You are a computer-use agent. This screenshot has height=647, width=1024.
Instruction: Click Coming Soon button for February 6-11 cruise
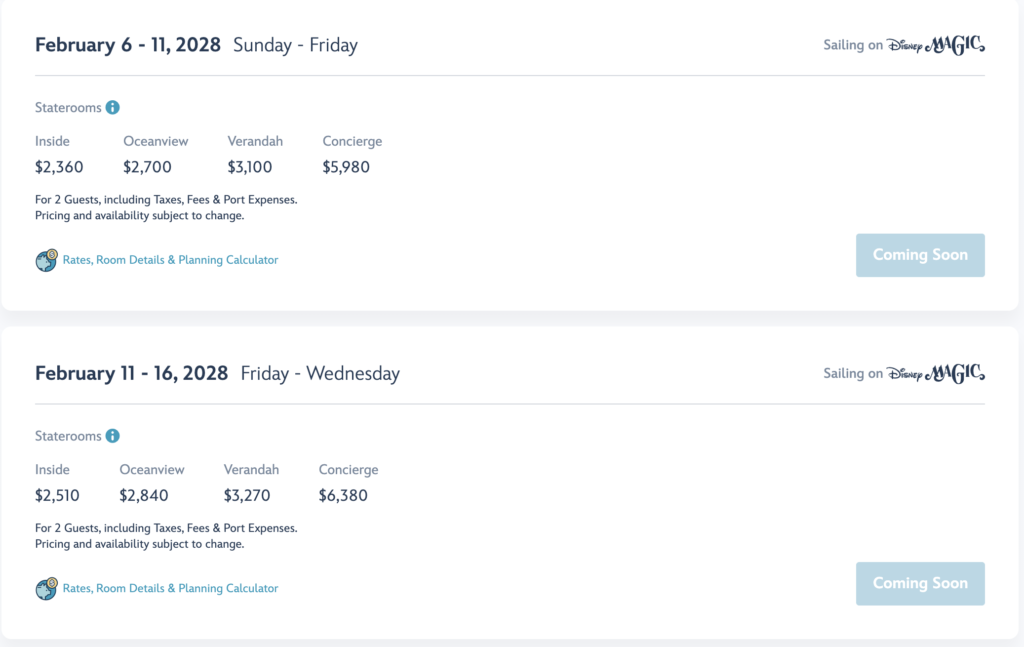coord(920,255)
